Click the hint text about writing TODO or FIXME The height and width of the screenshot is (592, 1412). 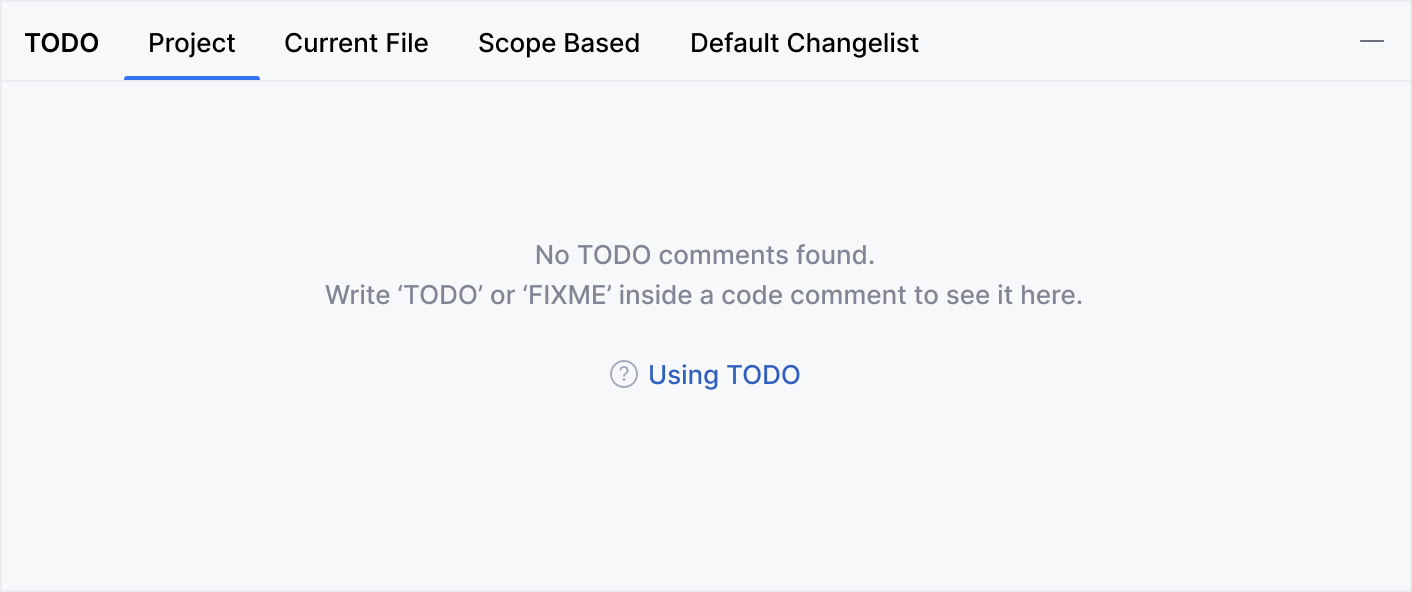click(x=704, y=296)
